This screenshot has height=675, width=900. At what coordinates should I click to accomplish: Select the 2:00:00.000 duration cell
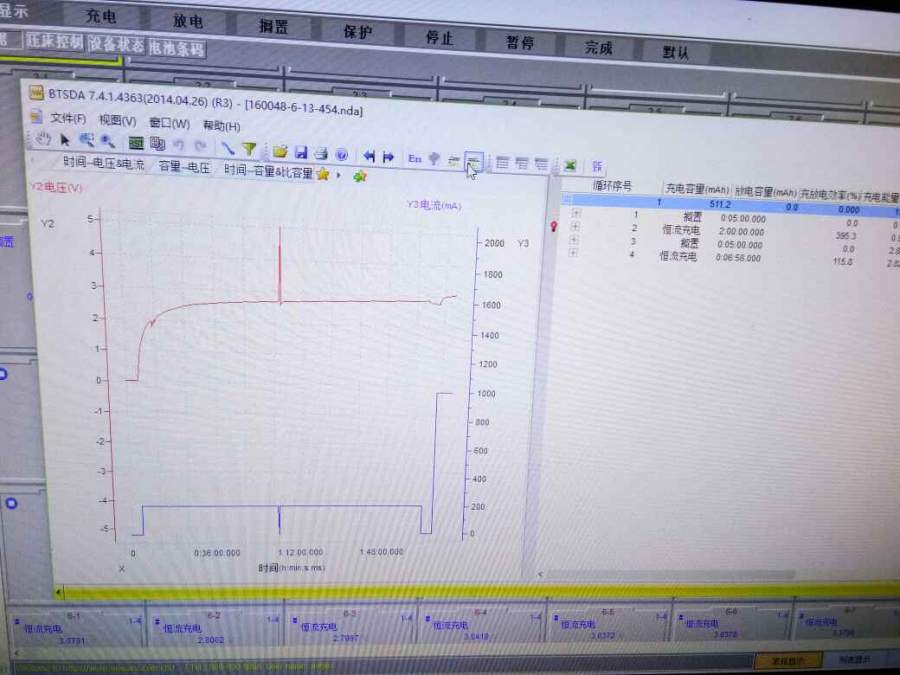(741, 232)
